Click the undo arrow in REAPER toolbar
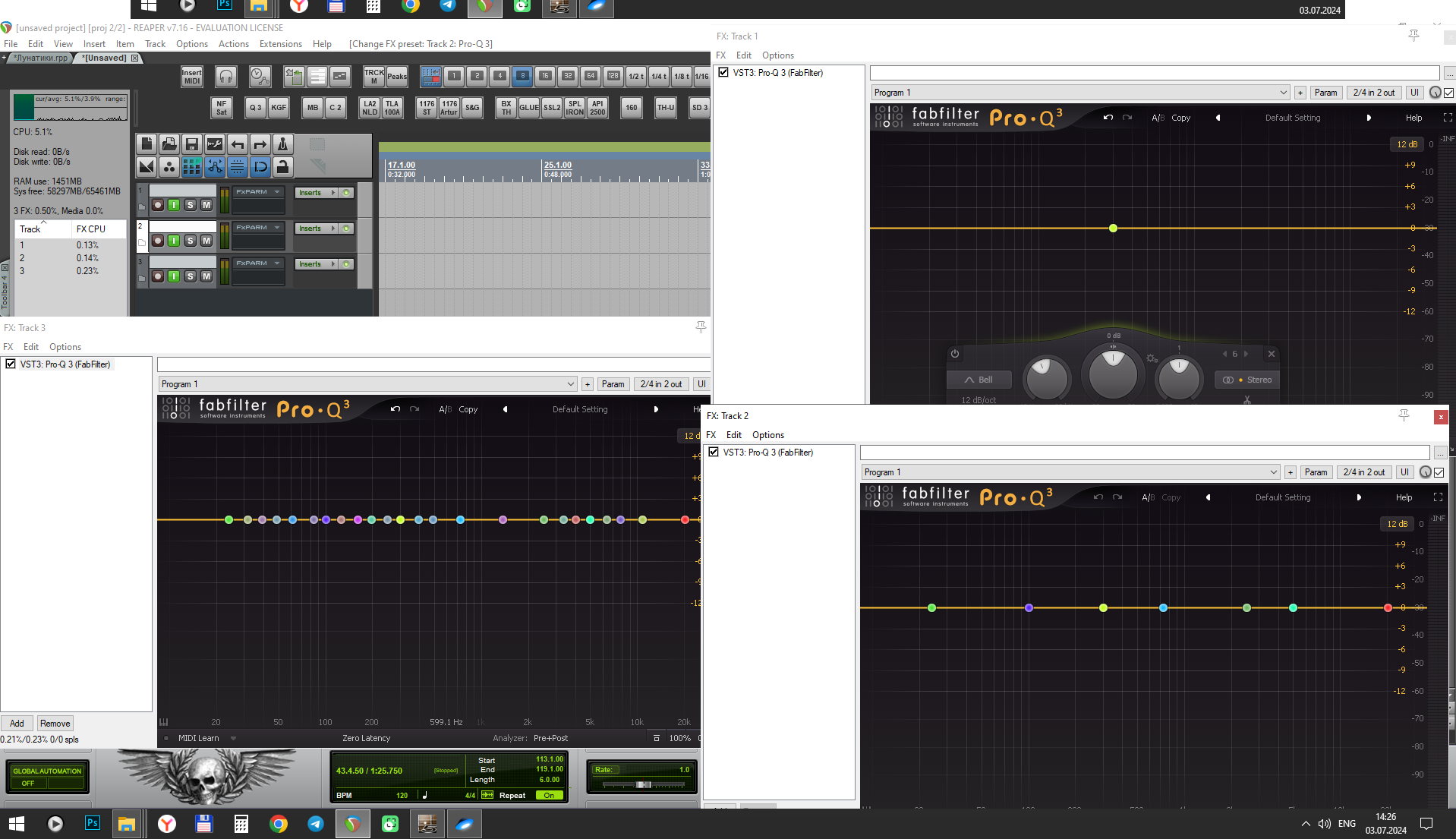Image resolution: width=1456 pixels, height=839 pixels. tap(238, 144)
